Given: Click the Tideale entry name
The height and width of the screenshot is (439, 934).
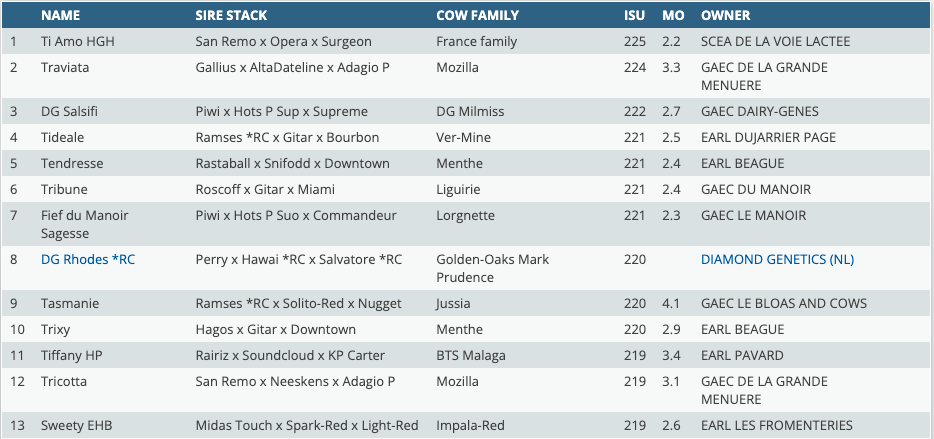Looking at the screenshot, I should pyautogui.click(x=62, y=137).
